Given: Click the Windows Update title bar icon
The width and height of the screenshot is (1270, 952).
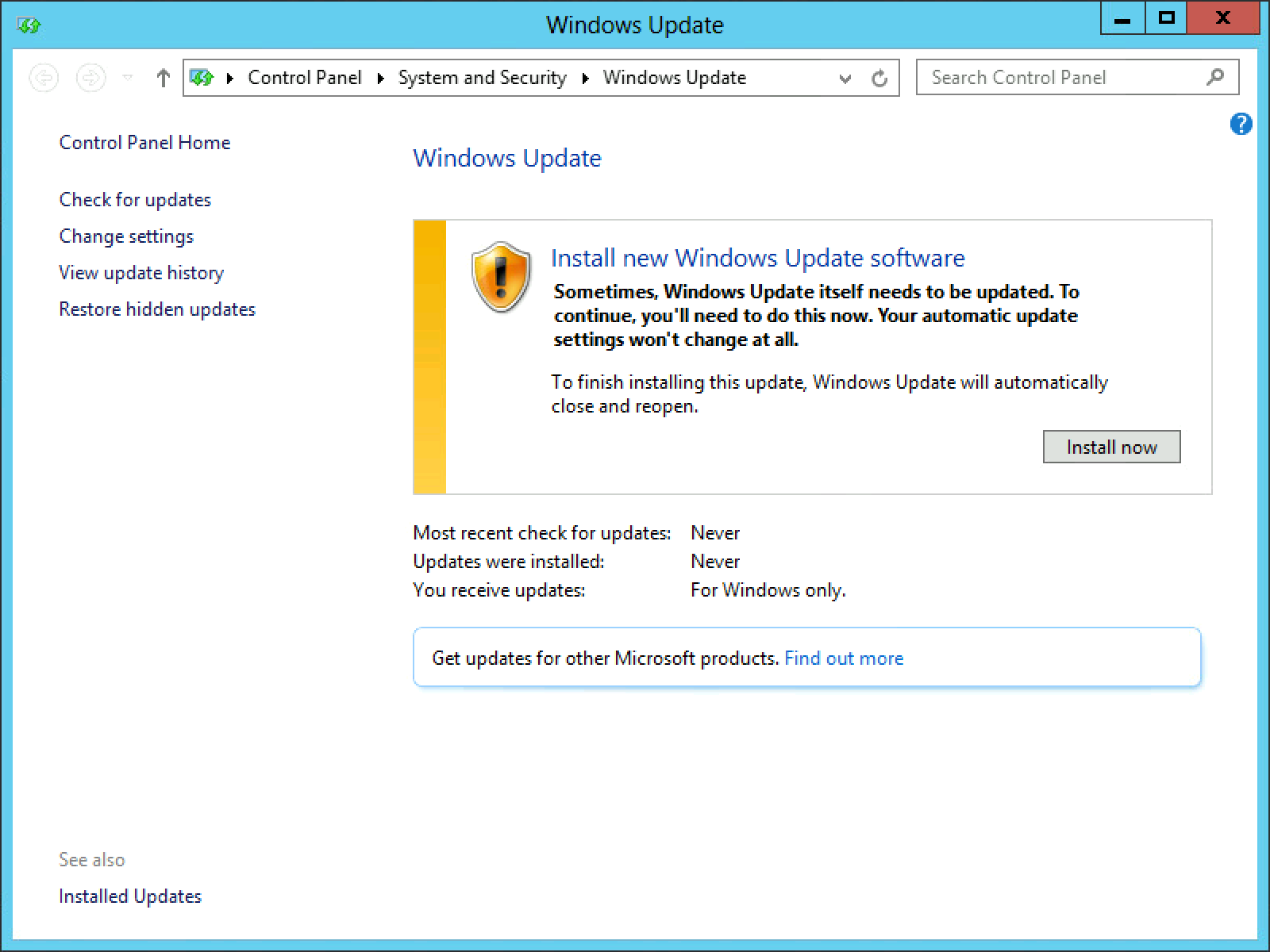Looking at the screenshot, I should (29, 25).
